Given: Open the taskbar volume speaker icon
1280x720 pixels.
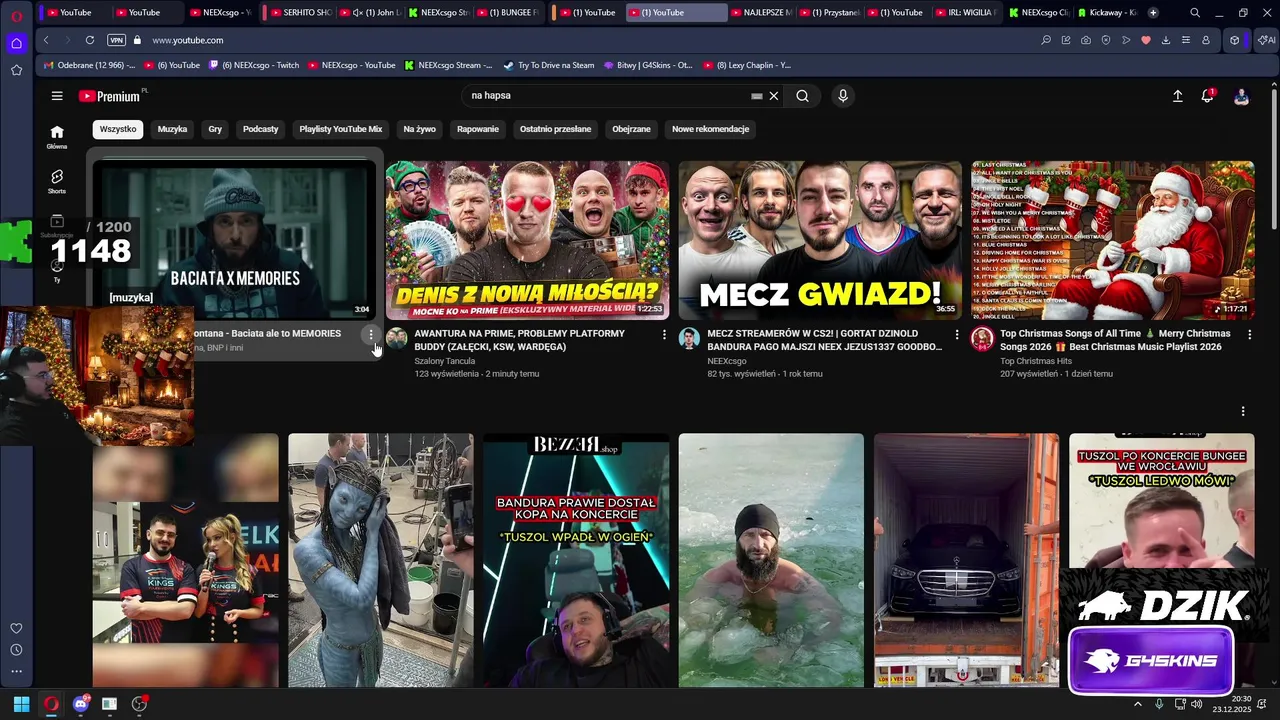Looking at the screenshot, I should (1198, 704).
